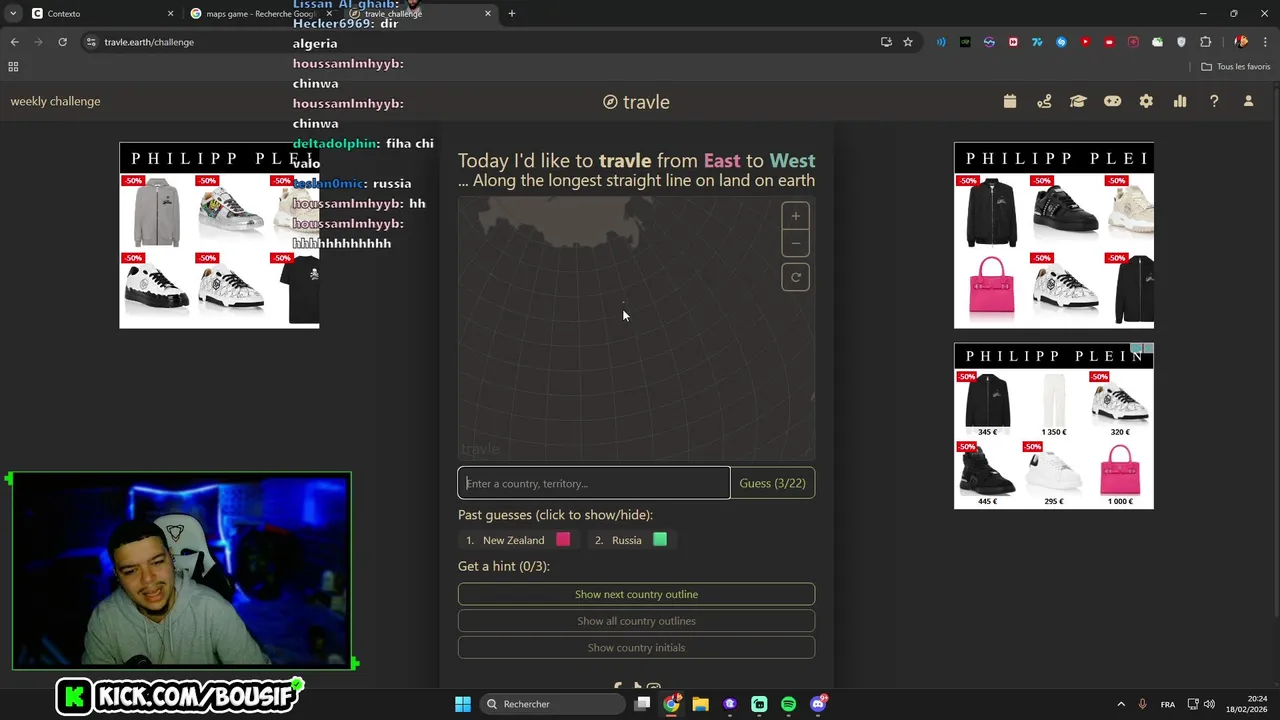Reset the map view with the refresh icon

tap(795, 278)
